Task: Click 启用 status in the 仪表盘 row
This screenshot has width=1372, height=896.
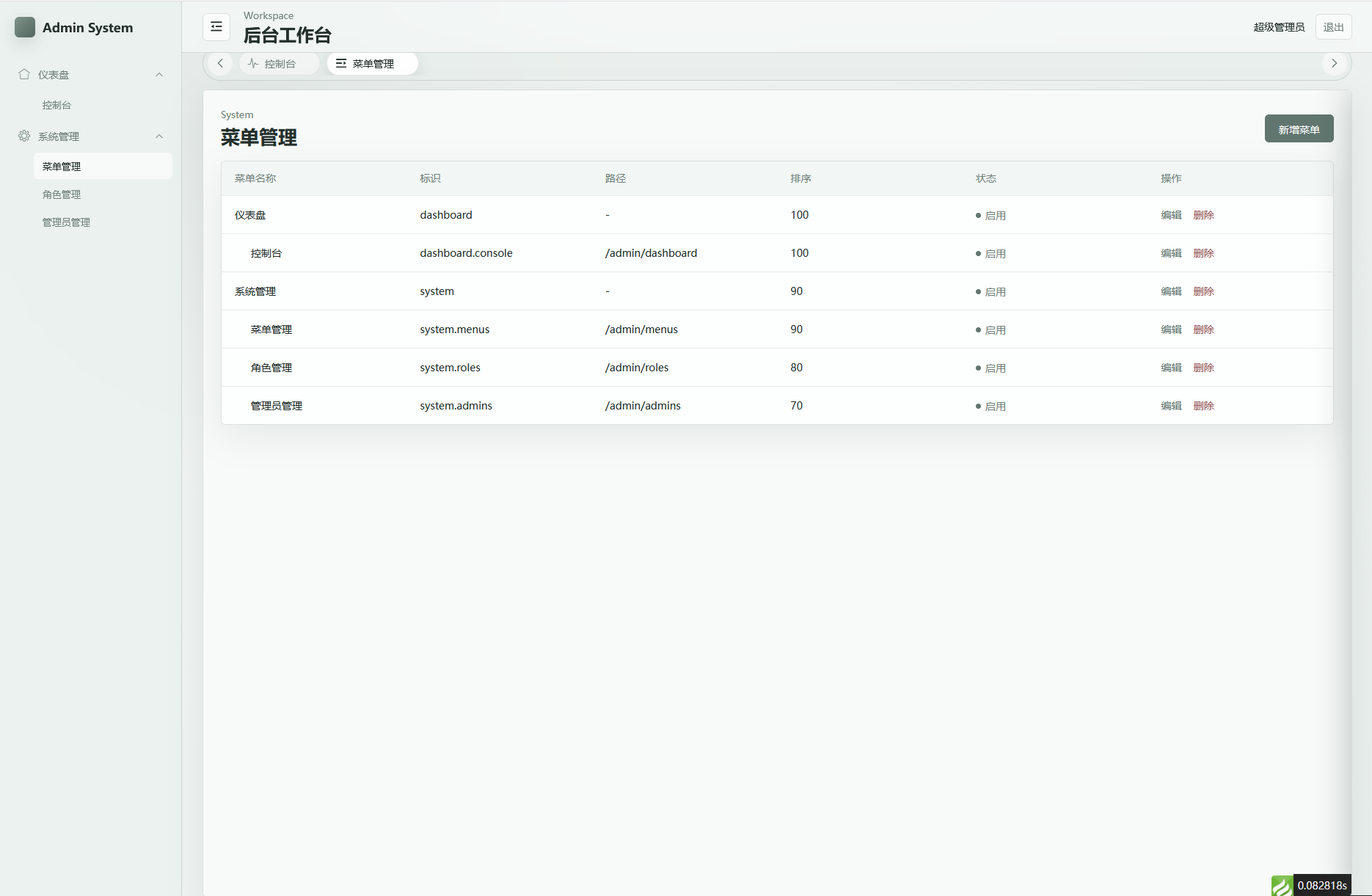Action: click(990, 215)
